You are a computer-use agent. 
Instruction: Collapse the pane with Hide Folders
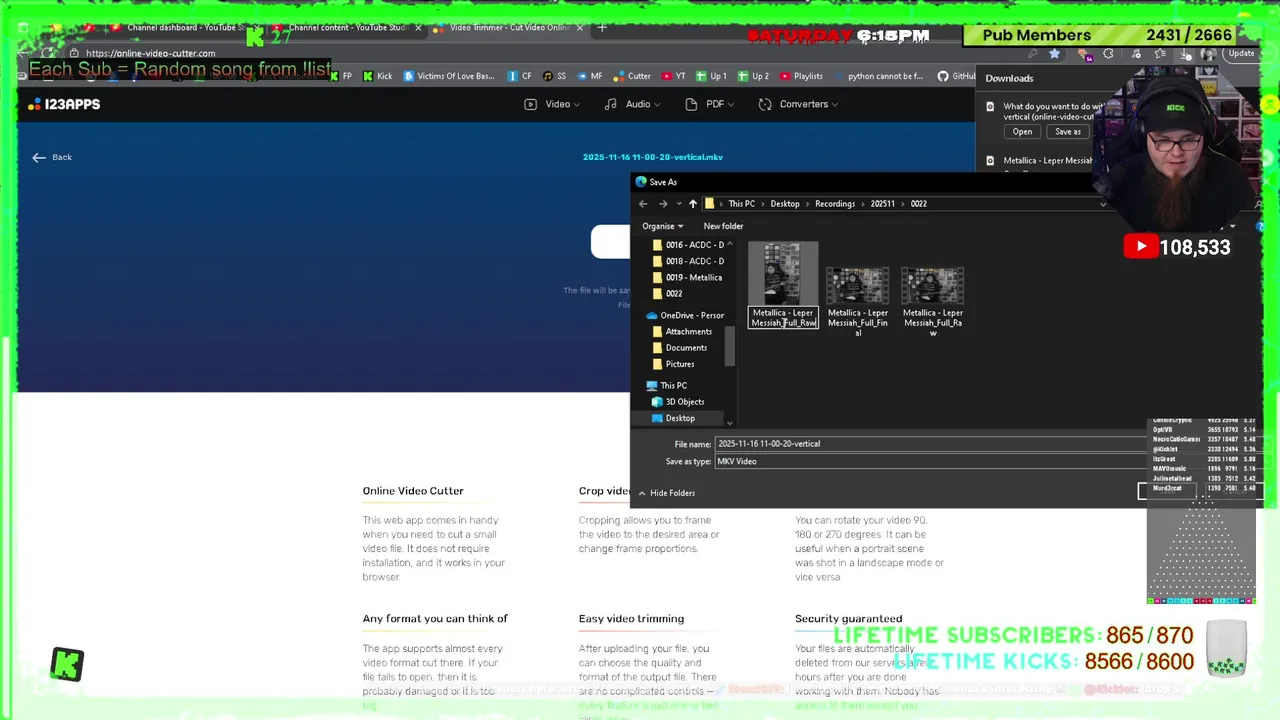click(666, 493)
